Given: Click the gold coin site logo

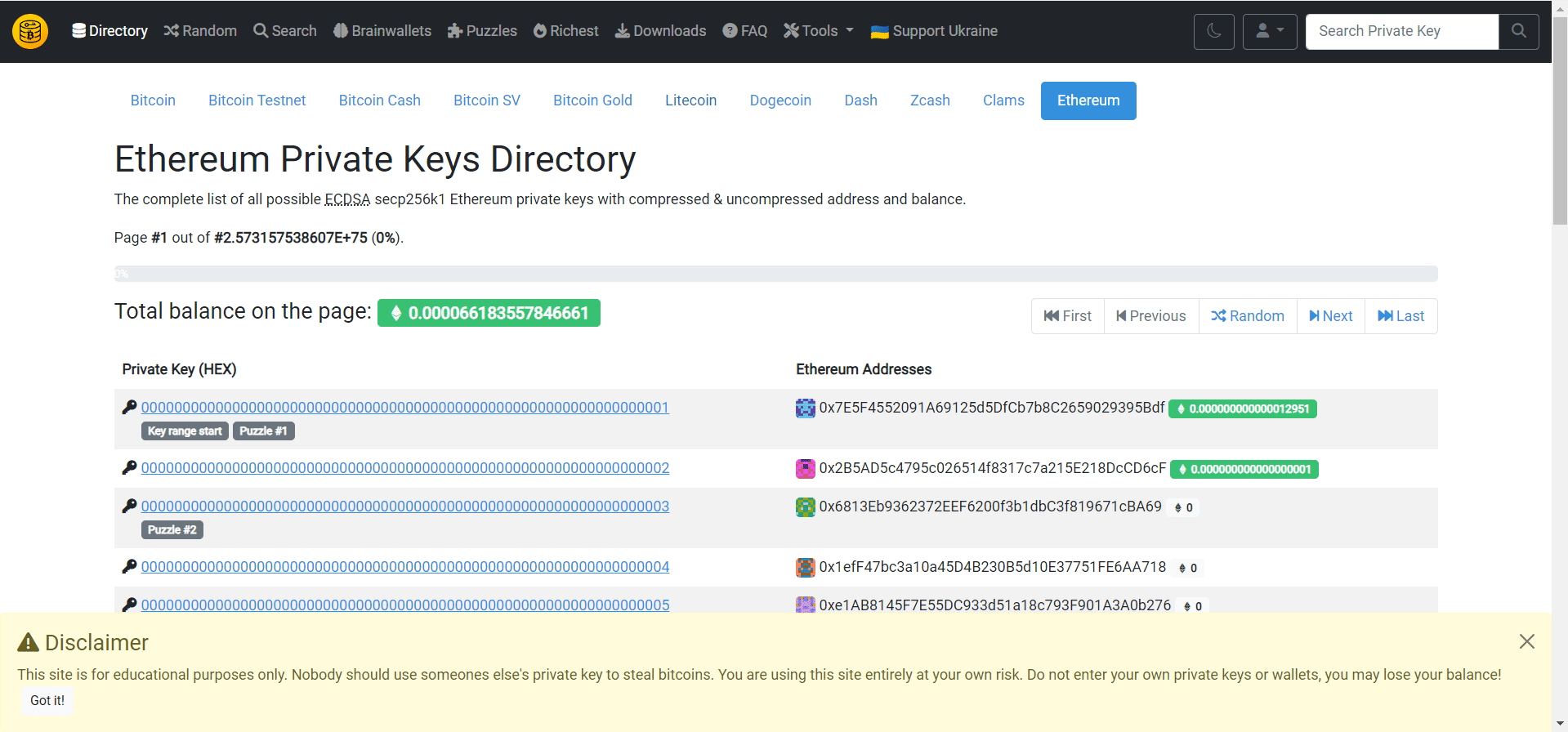Looking at the screenshot, I should coord(30,32).
